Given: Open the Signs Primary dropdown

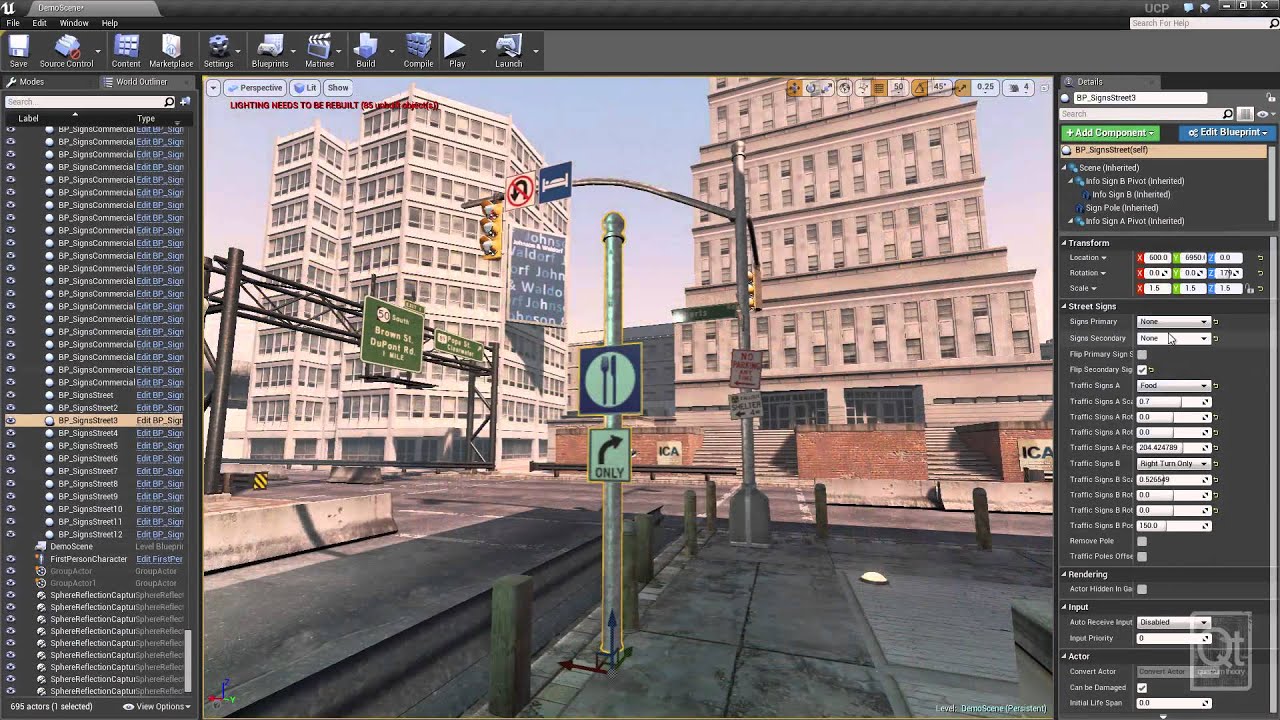Looking at the screenshot, I should [1173, 322].
